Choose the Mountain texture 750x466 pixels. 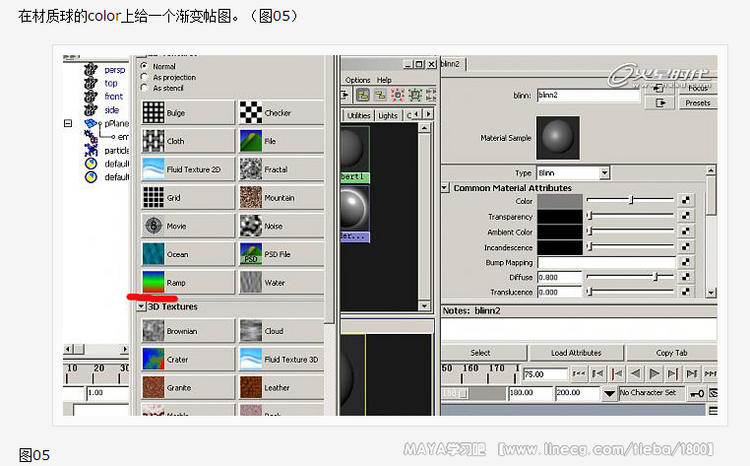pyautogui.click(x=281, y=198)
